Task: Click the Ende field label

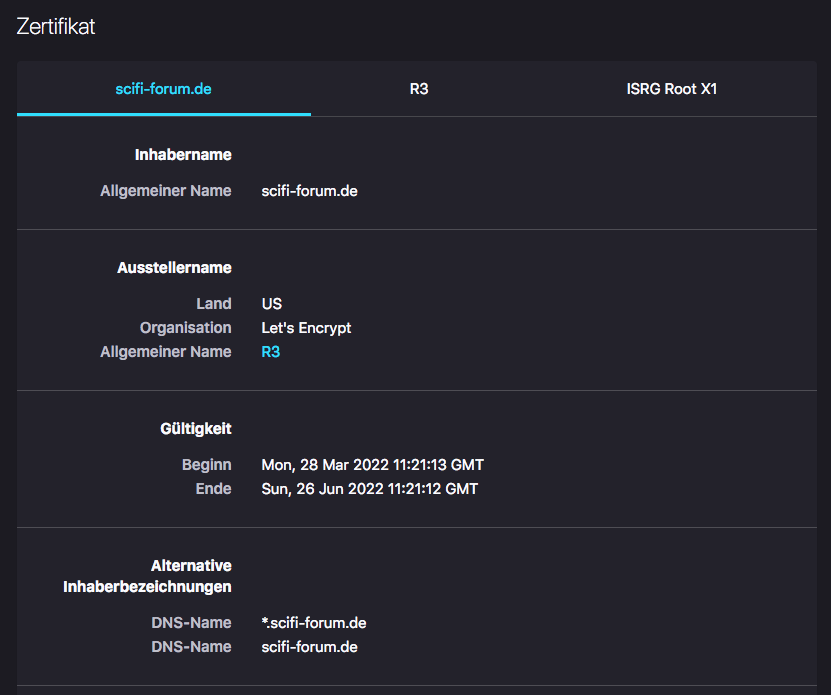Action: click(213, 489)
